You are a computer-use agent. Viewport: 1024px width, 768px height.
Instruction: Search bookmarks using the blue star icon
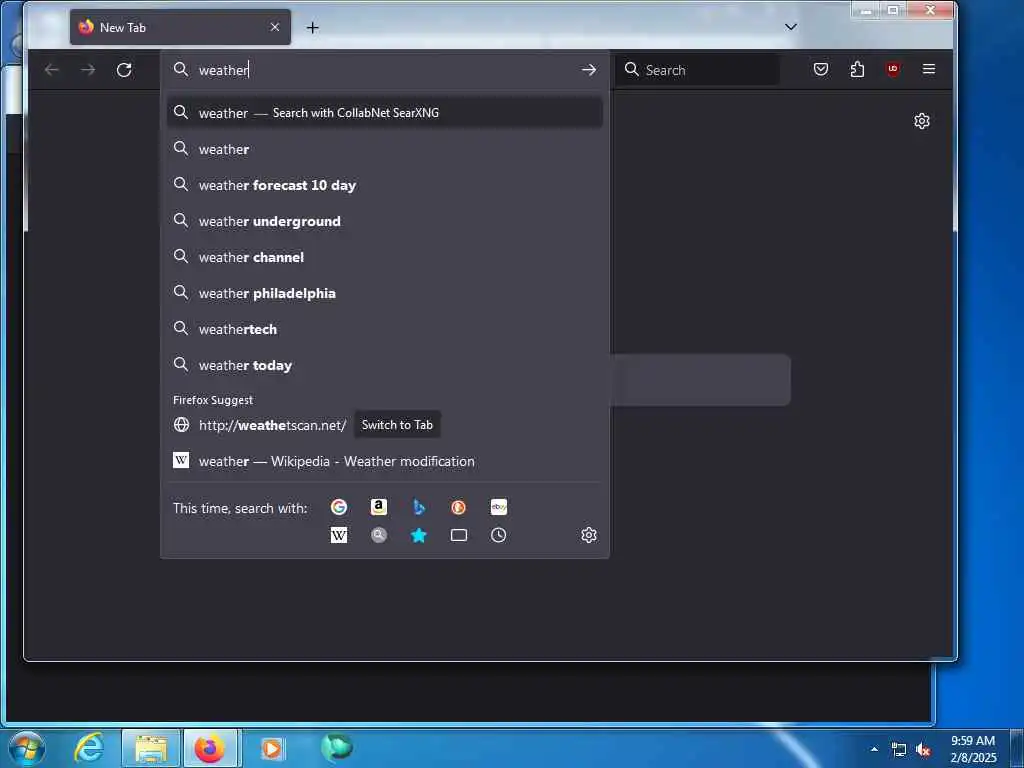(x=419, y=536)
